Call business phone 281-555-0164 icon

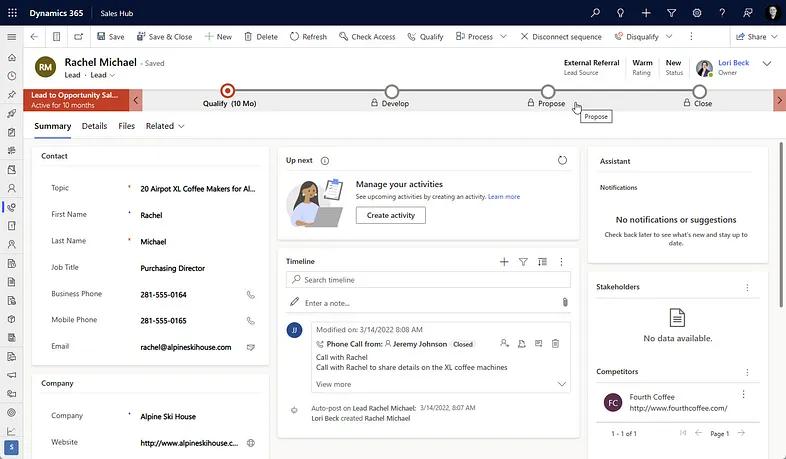[251, 295]
